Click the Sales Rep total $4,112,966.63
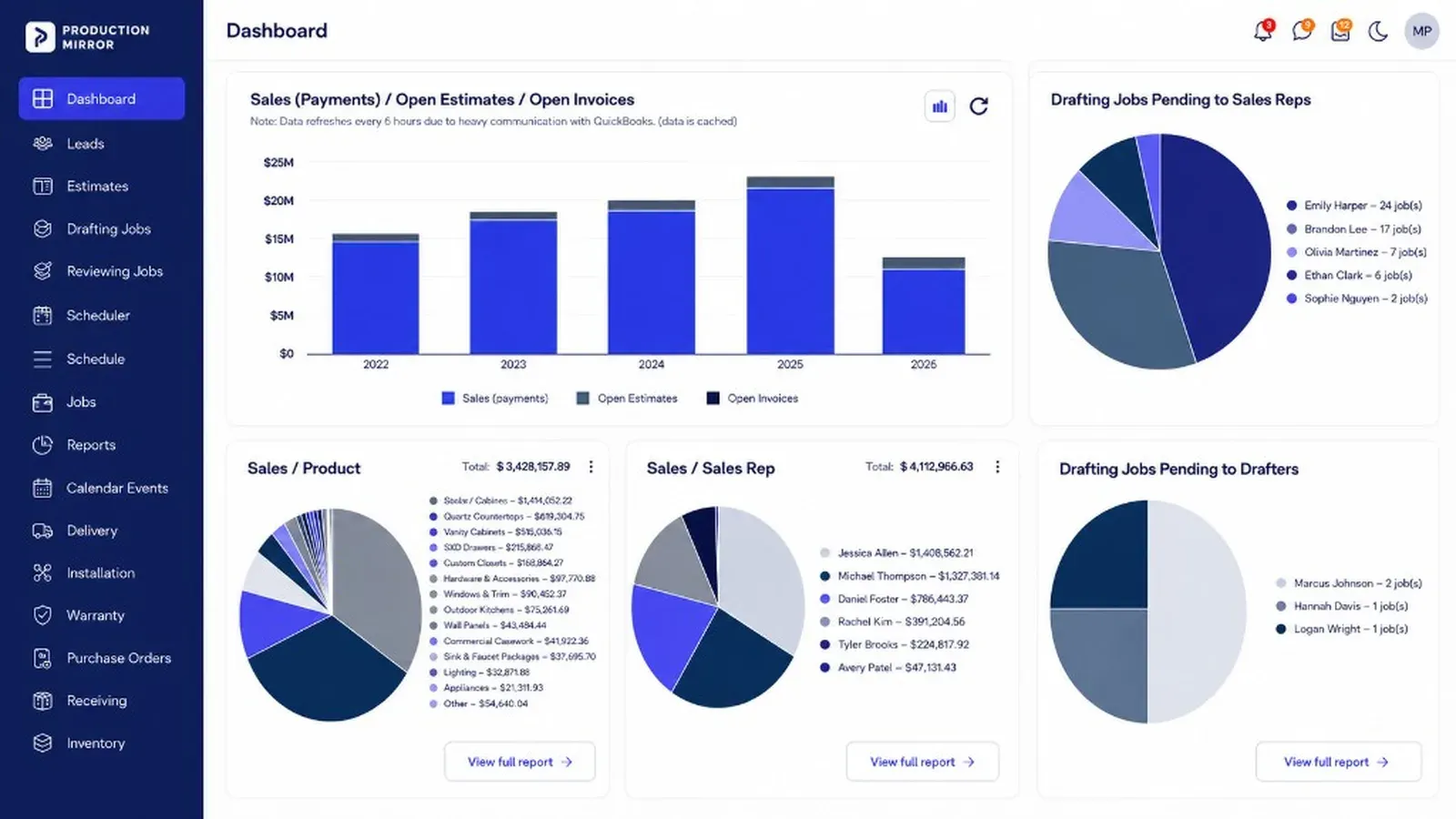This screenshot has height=819, width=1456. [x=936, y=467]
